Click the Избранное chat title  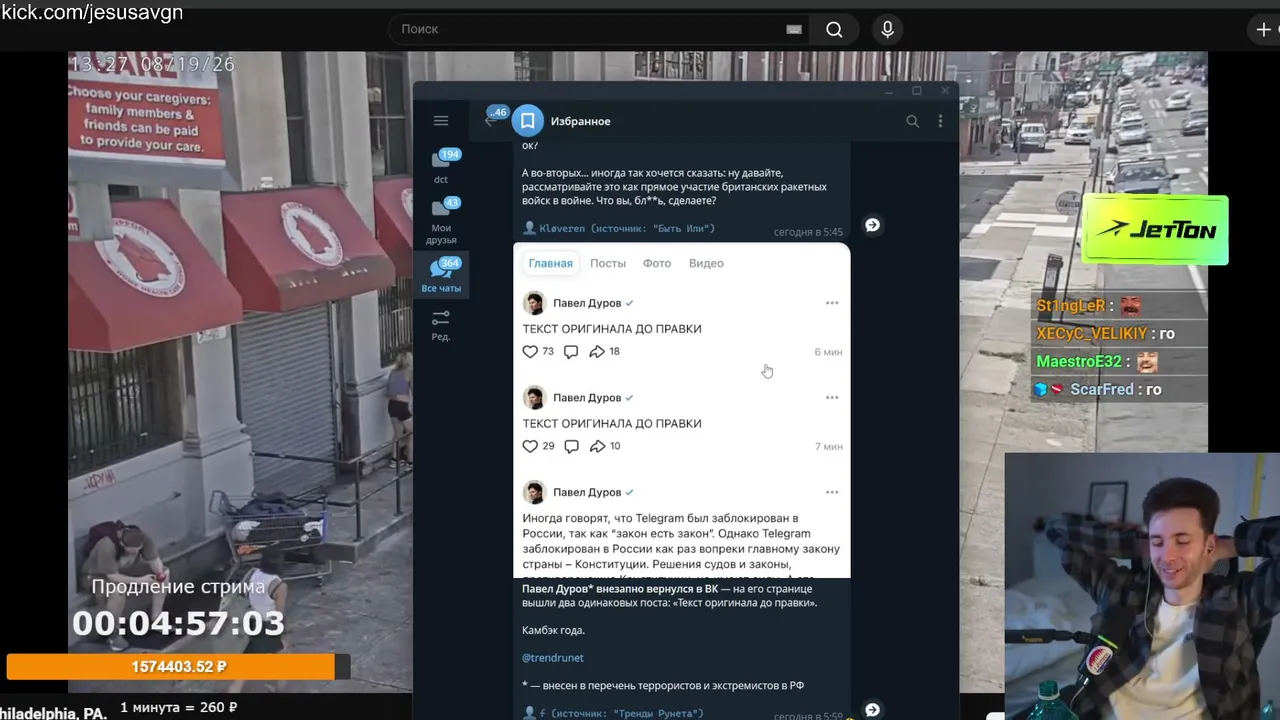[x=580, y=121]
